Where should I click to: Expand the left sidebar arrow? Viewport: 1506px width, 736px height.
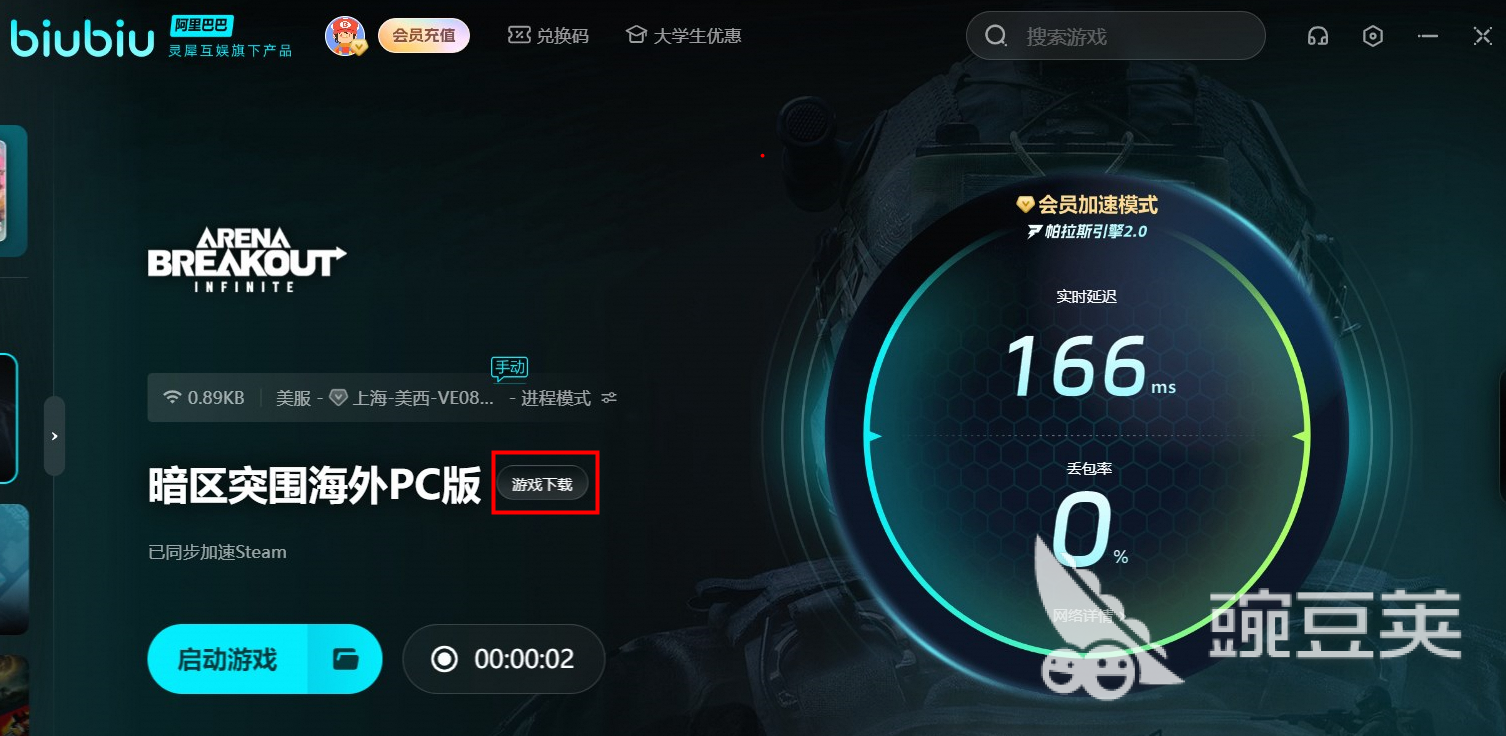coord(54,436)
